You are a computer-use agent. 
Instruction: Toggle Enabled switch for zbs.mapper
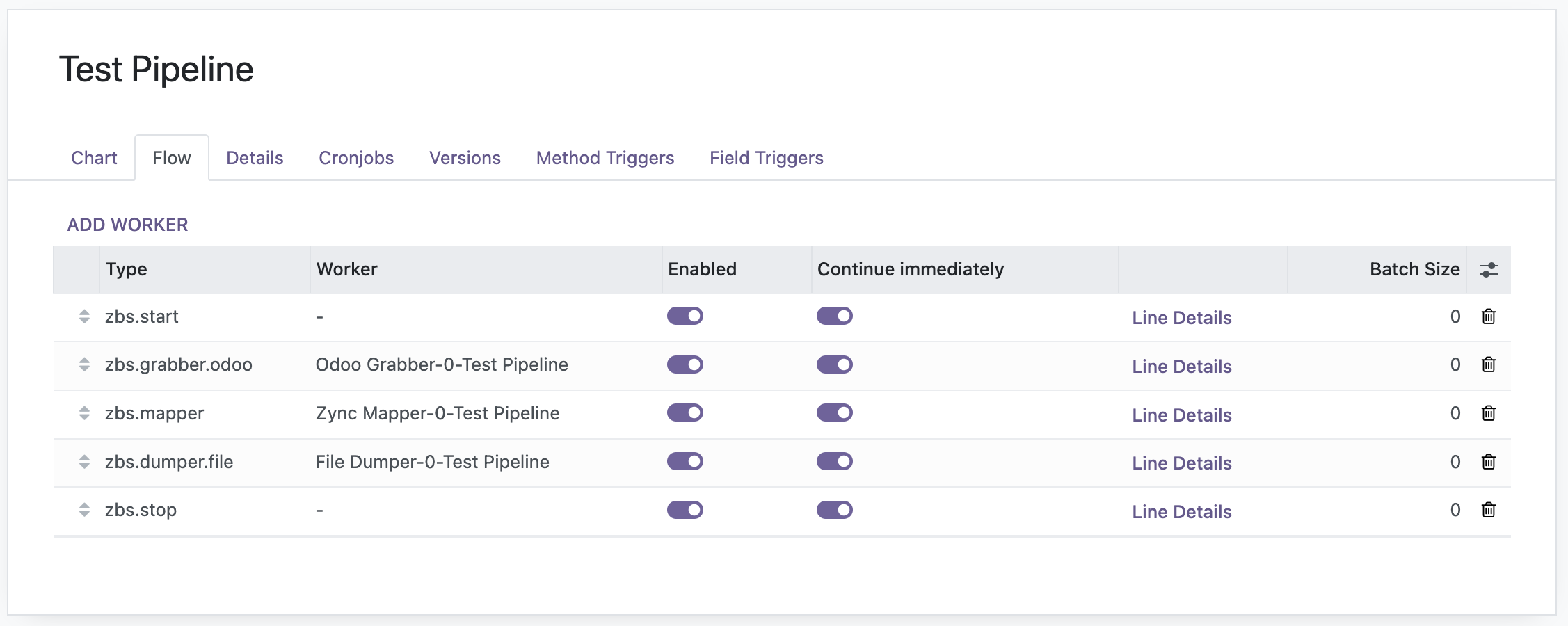[x=685, y=413]
